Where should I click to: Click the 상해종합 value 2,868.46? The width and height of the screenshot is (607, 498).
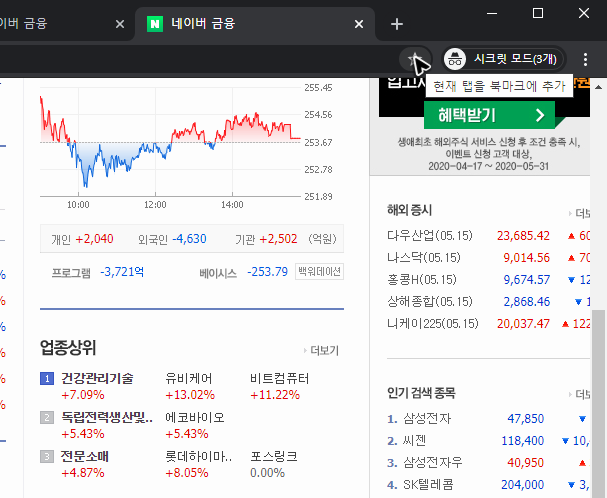[x=526, y=302]
